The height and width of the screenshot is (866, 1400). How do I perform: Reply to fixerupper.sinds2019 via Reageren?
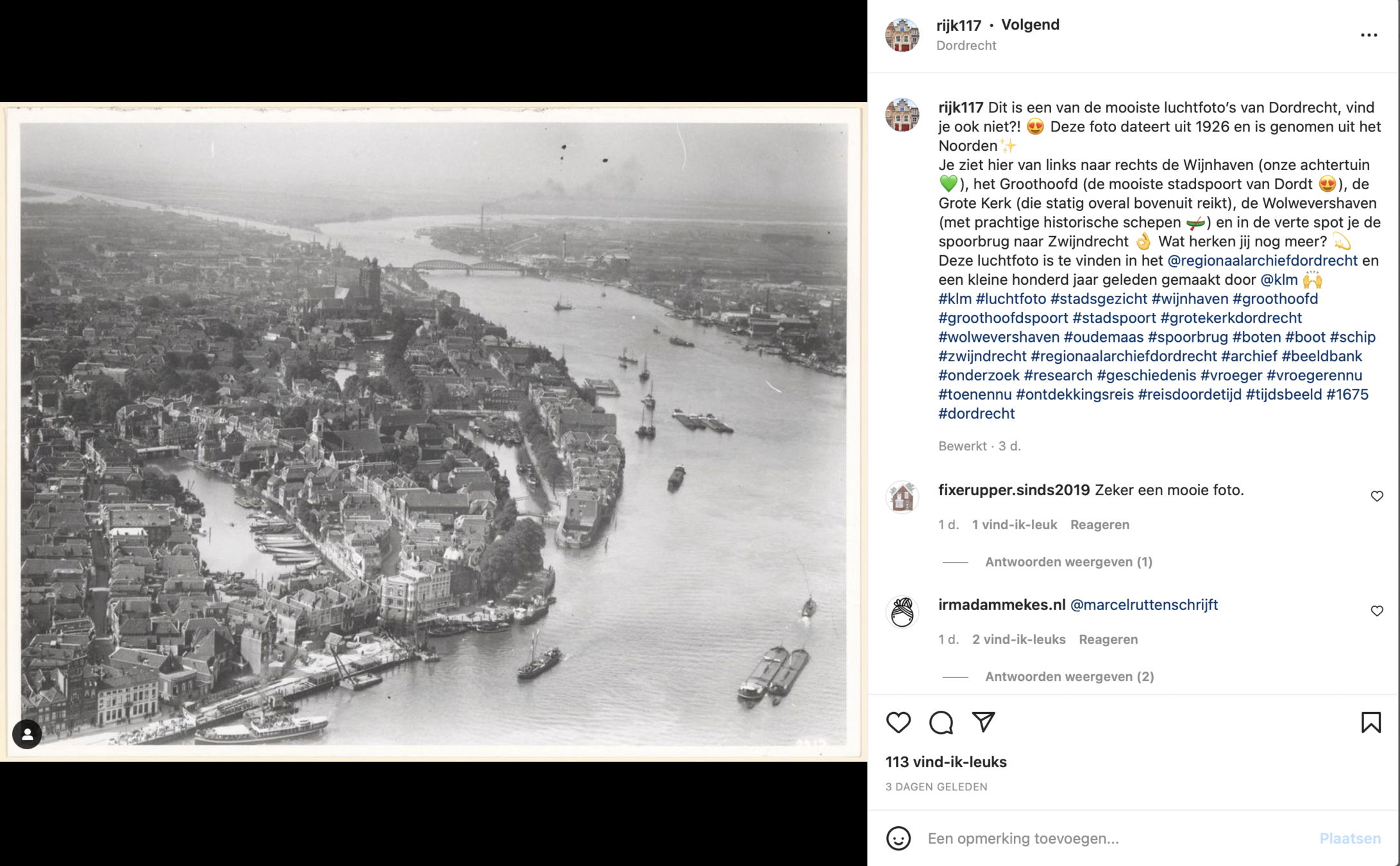pyautogui.click(x=1099, y=525)
